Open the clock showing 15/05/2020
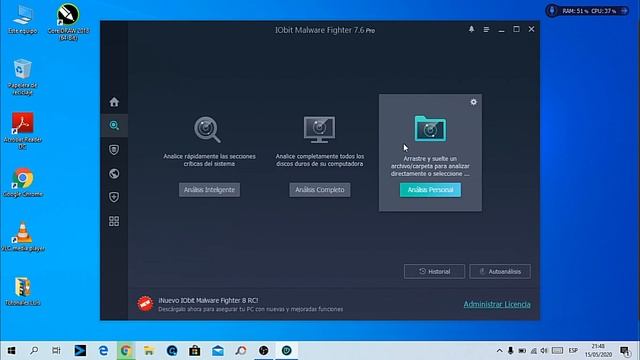Viewport: 640px width, 360px height. (x=598, y=351)
